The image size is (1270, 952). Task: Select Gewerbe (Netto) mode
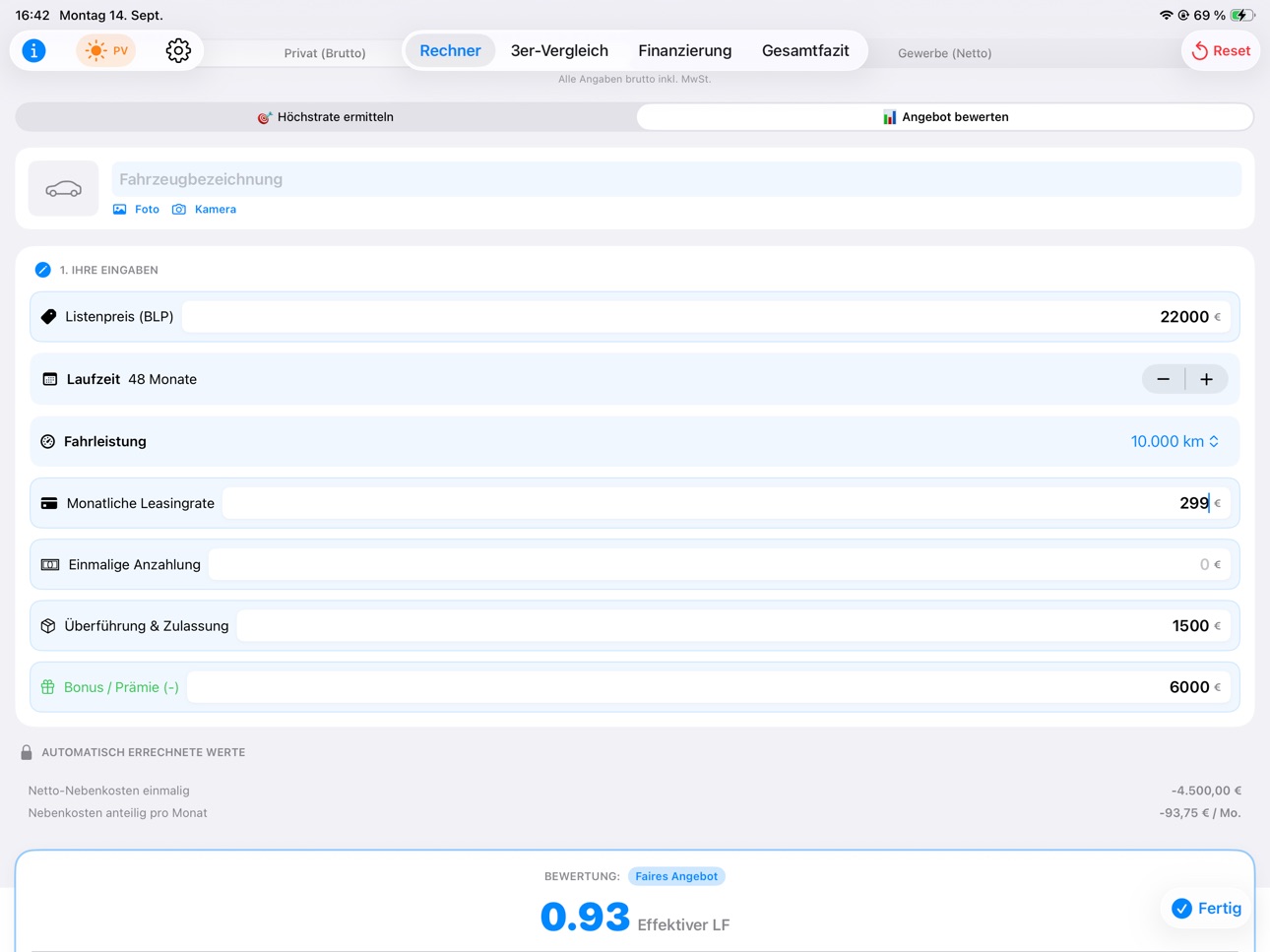coord(944,53)
